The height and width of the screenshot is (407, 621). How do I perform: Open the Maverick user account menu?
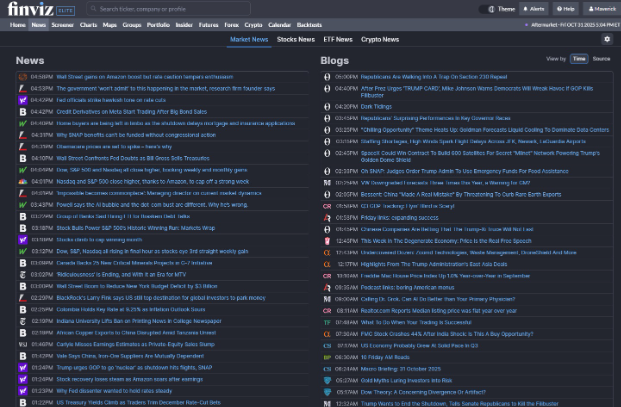click(x=600, y=9)
